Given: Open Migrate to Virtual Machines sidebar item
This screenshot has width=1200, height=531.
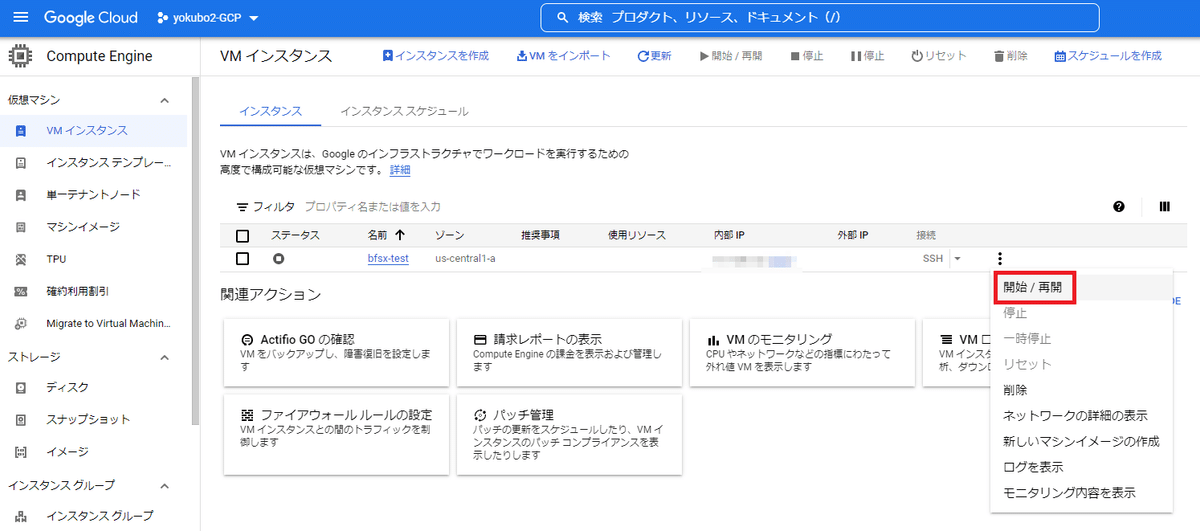Looking at the screenshot, I should pos(94,323).
